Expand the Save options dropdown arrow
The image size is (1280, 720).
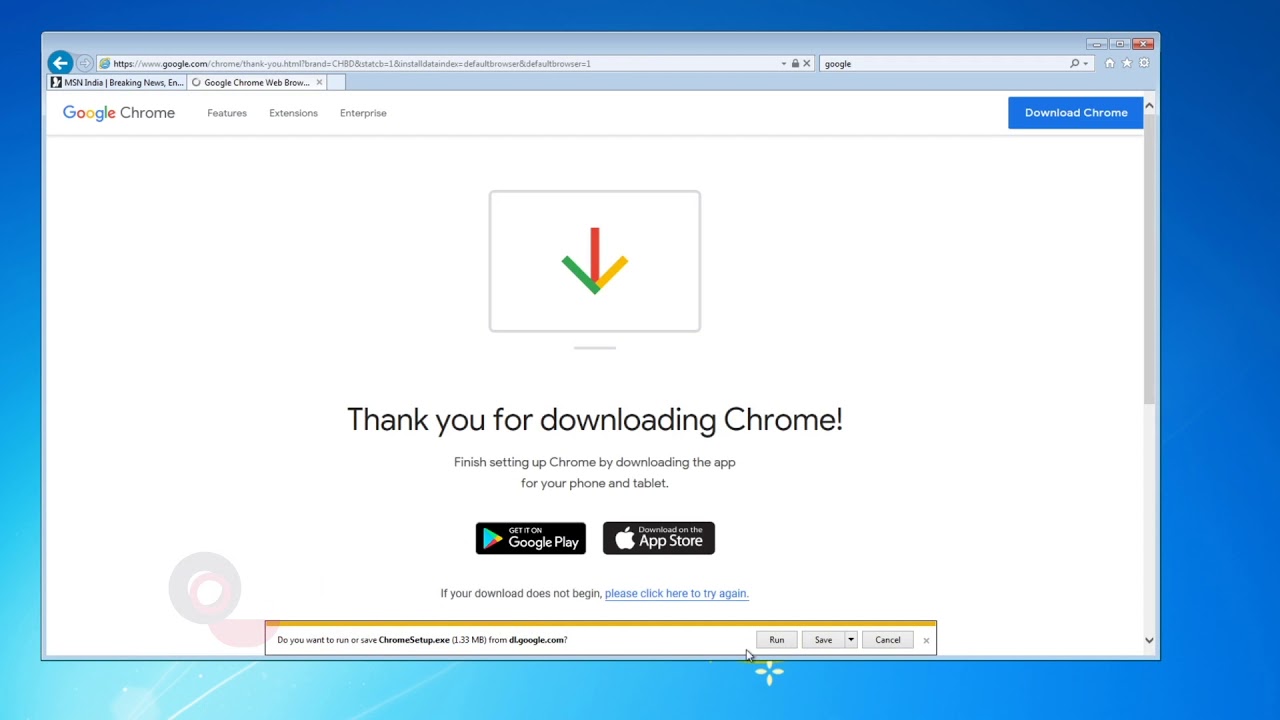tap(851, 640)
